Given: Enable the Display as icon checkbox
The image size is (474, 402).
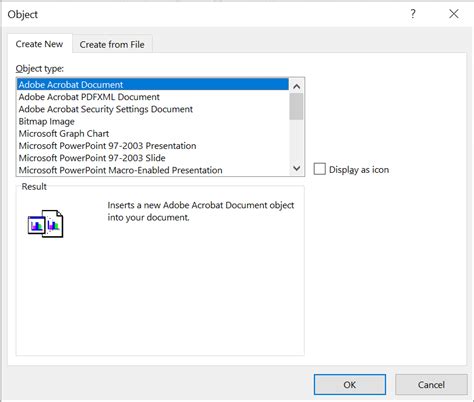Looking at the screenshot, I should (320, 169).
